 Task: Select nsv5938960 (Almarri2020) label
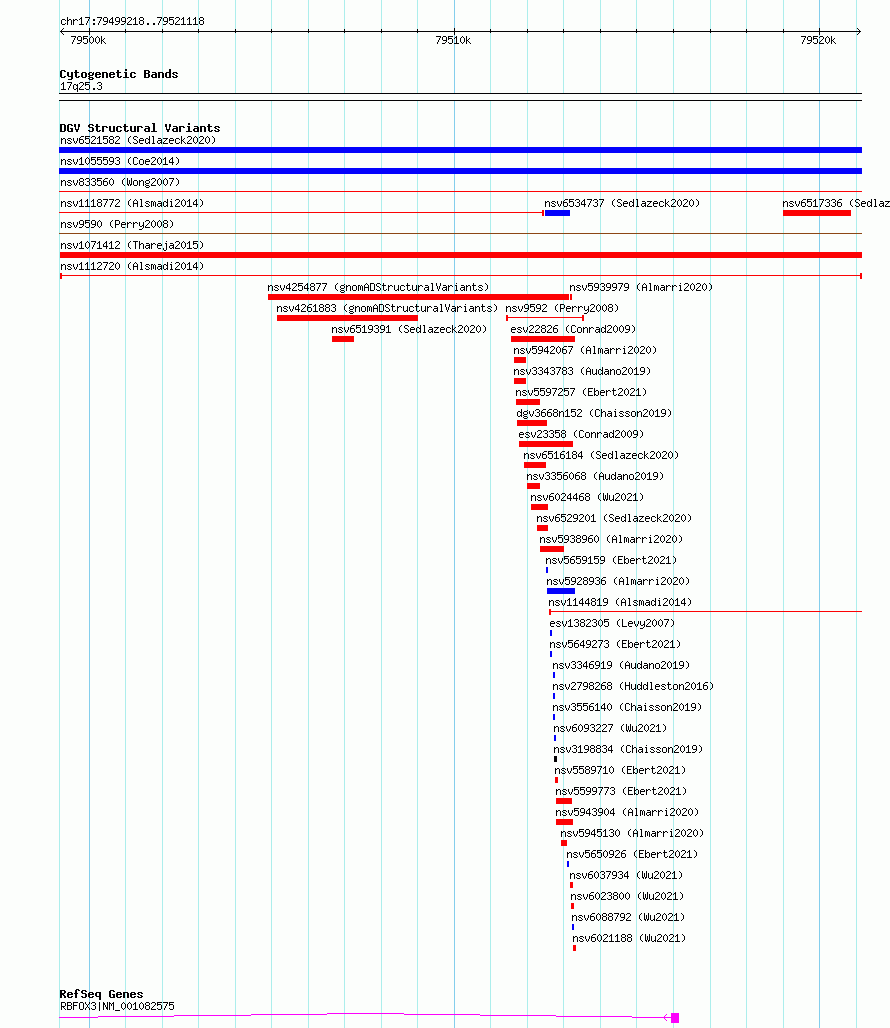pyautogui.click(x=611, y=538)
